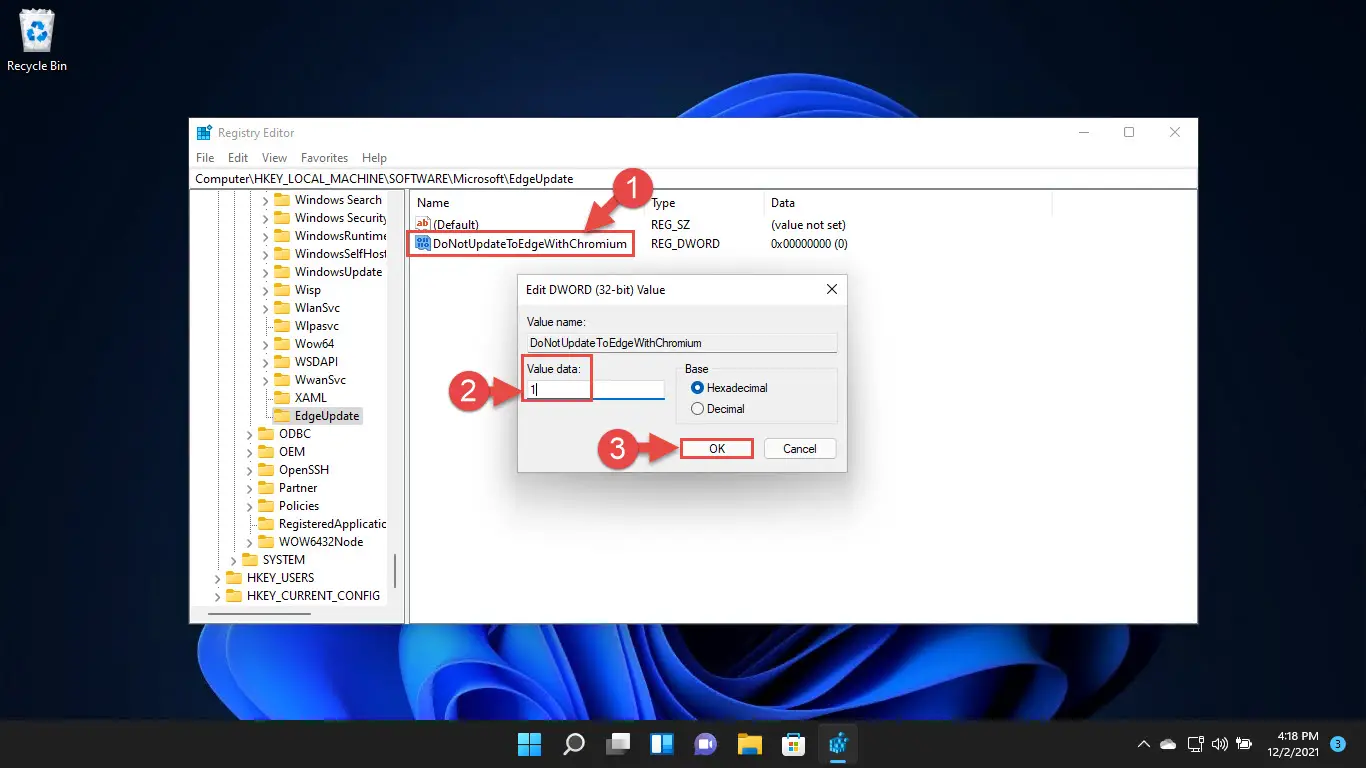Open the Favorites menu
Screen dimensions: 1366x768
tap(325, 158)
